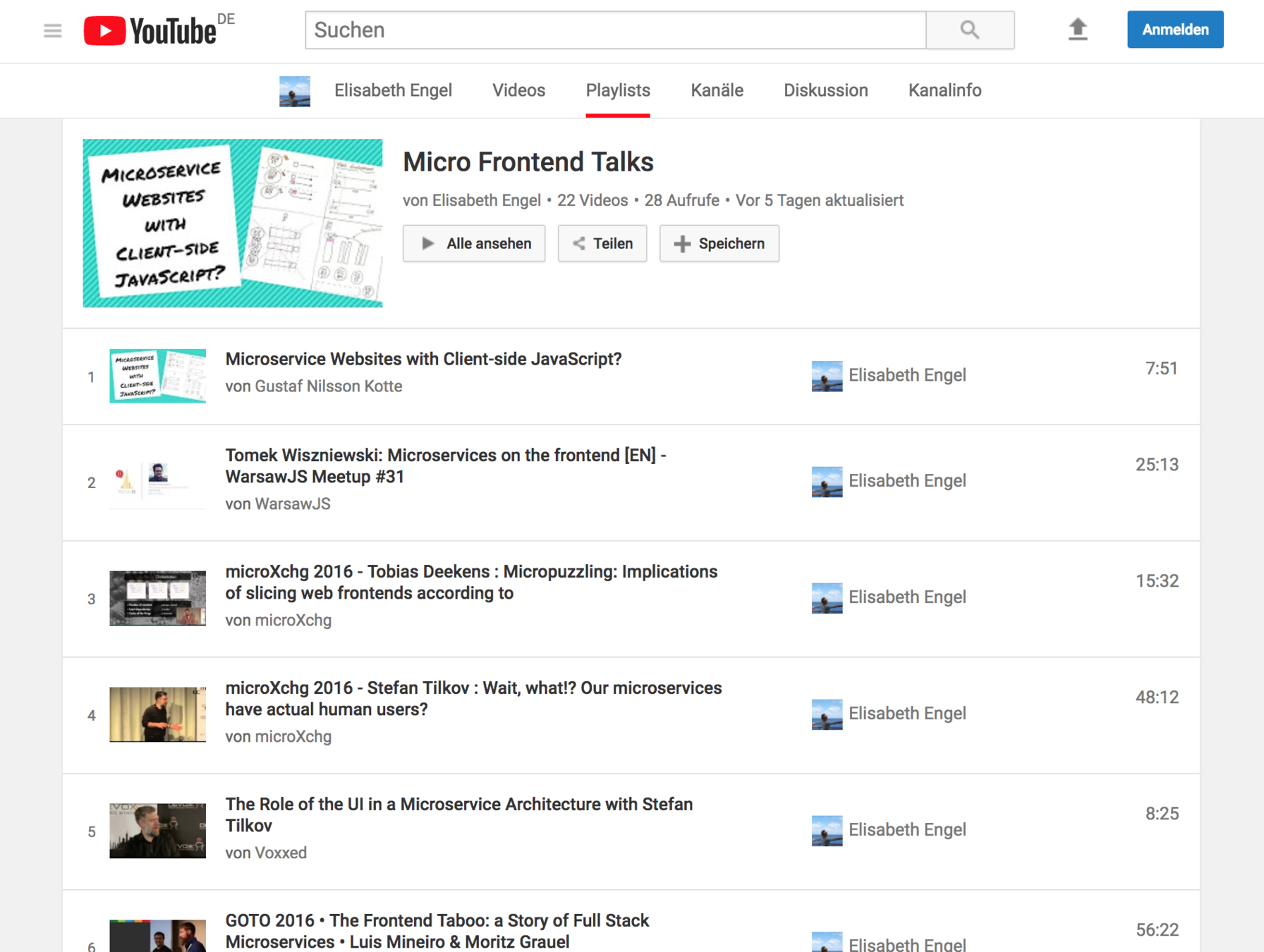Open thumbnail of Role of the UI video
The height and width of the screenshot is (952, 1264).
[157, 831]
